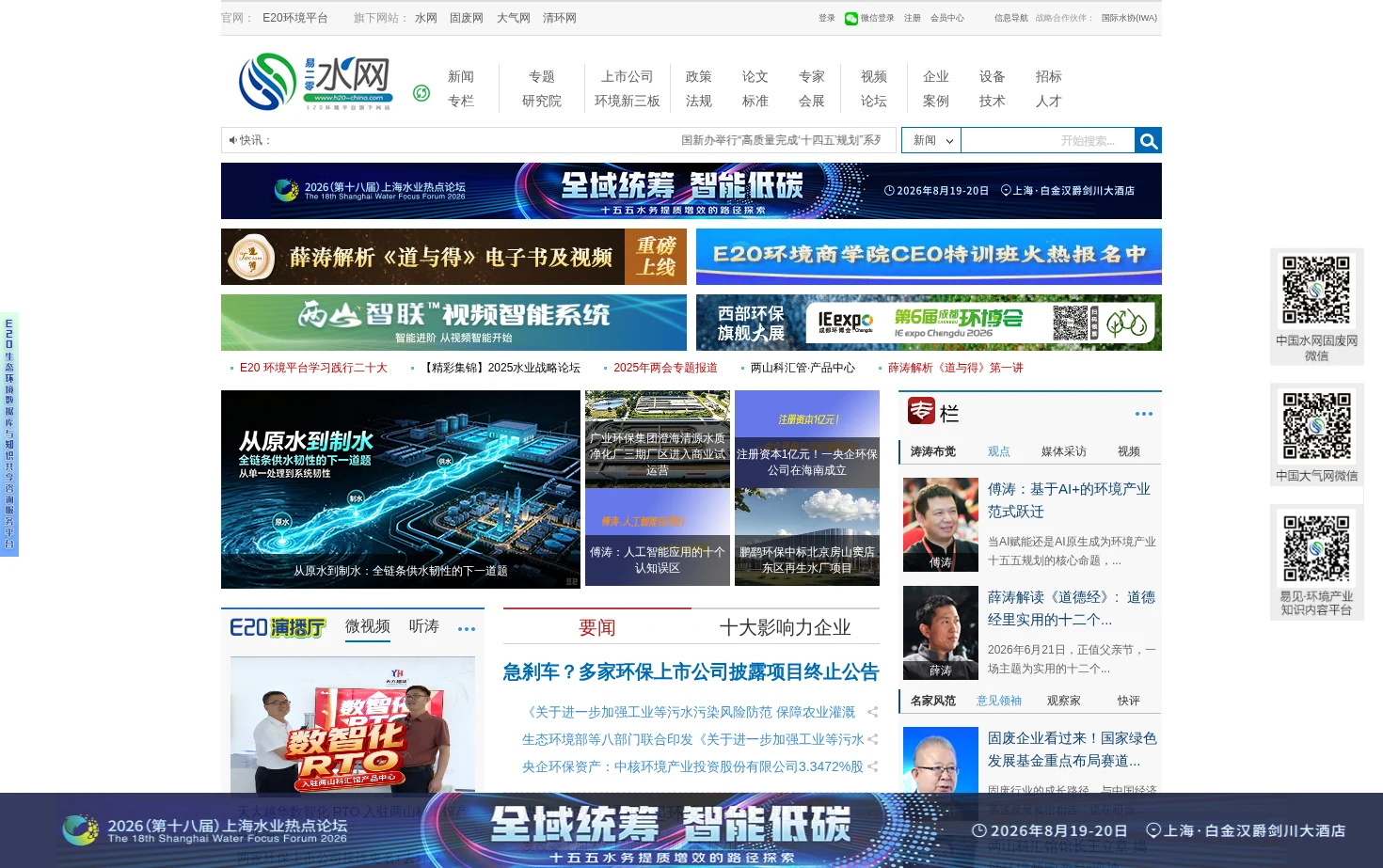Click the magnifier search button
The image size is (1383, 868).
[1148, 140]
